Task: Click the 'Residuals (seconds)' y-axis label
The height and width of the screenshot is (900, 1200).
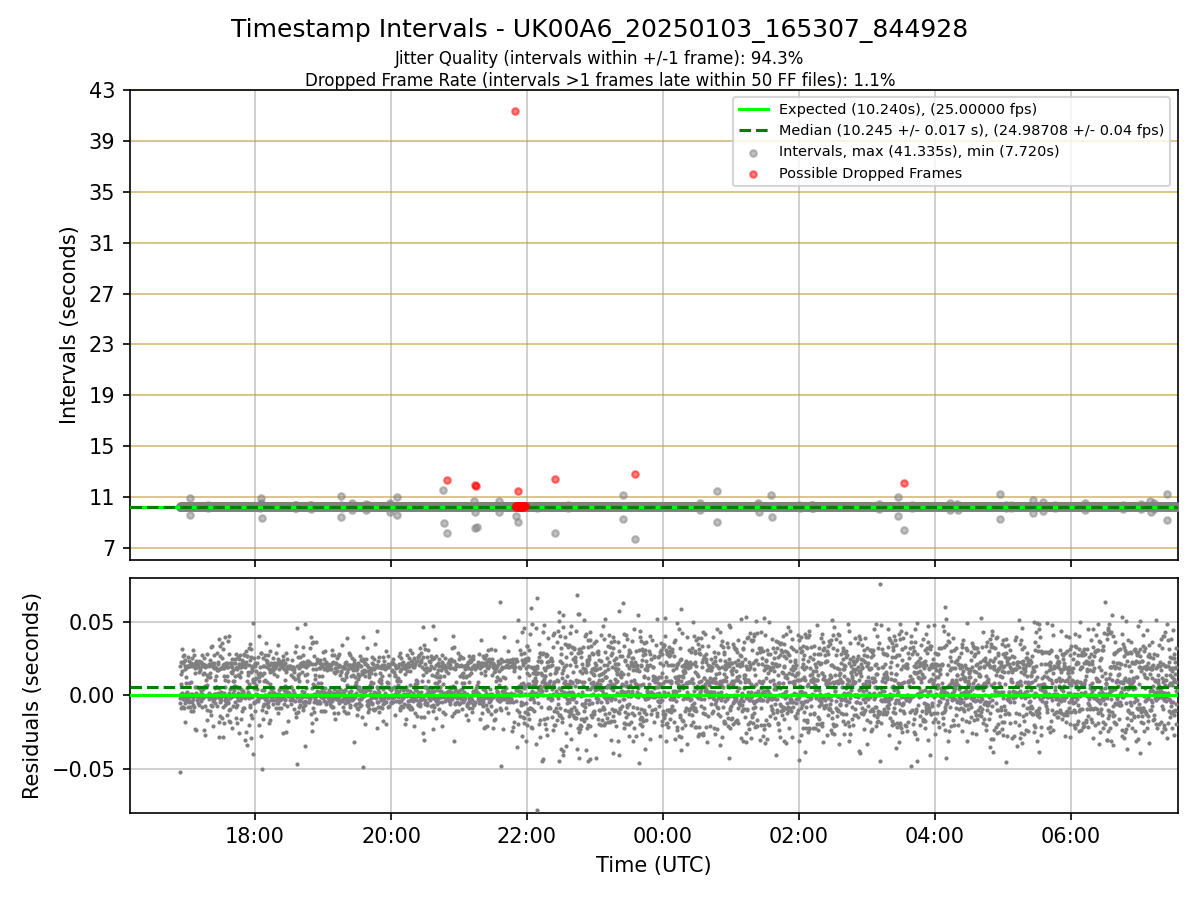Action: click(32, 696)
